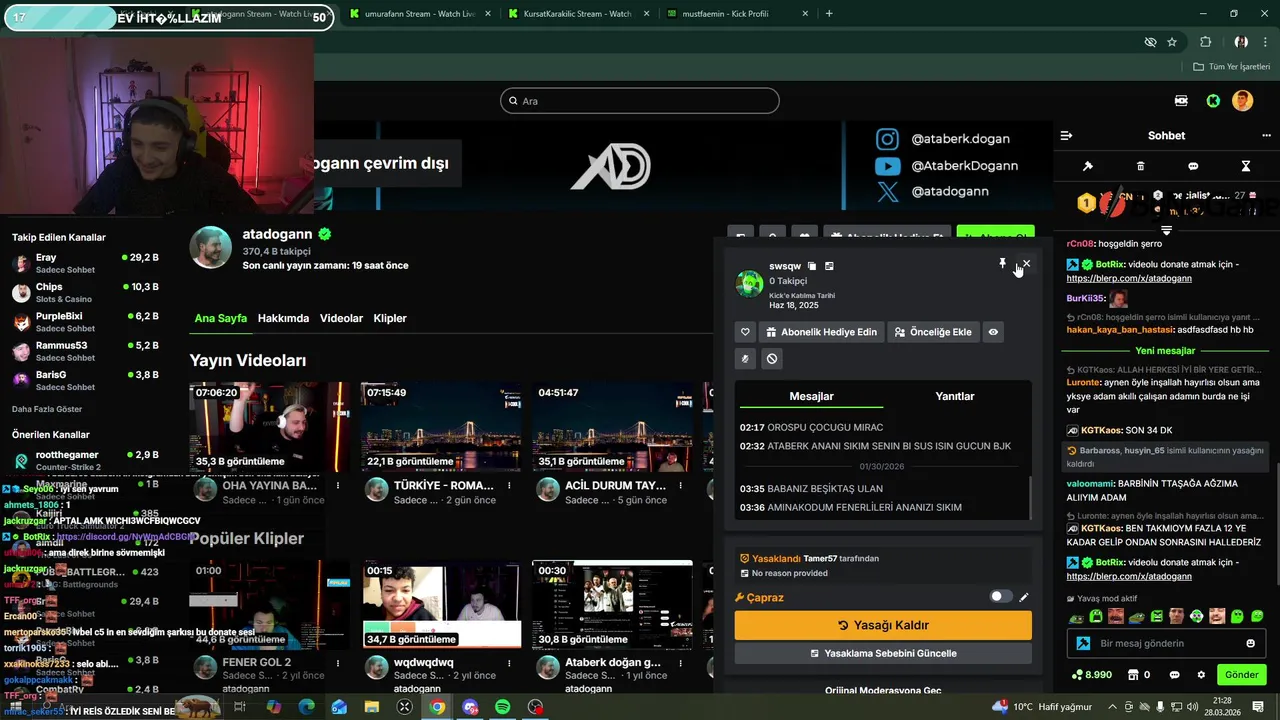1280x720 pixels.
Task: Switch to the Mesajlar tab
Action: tap(811, 396)
